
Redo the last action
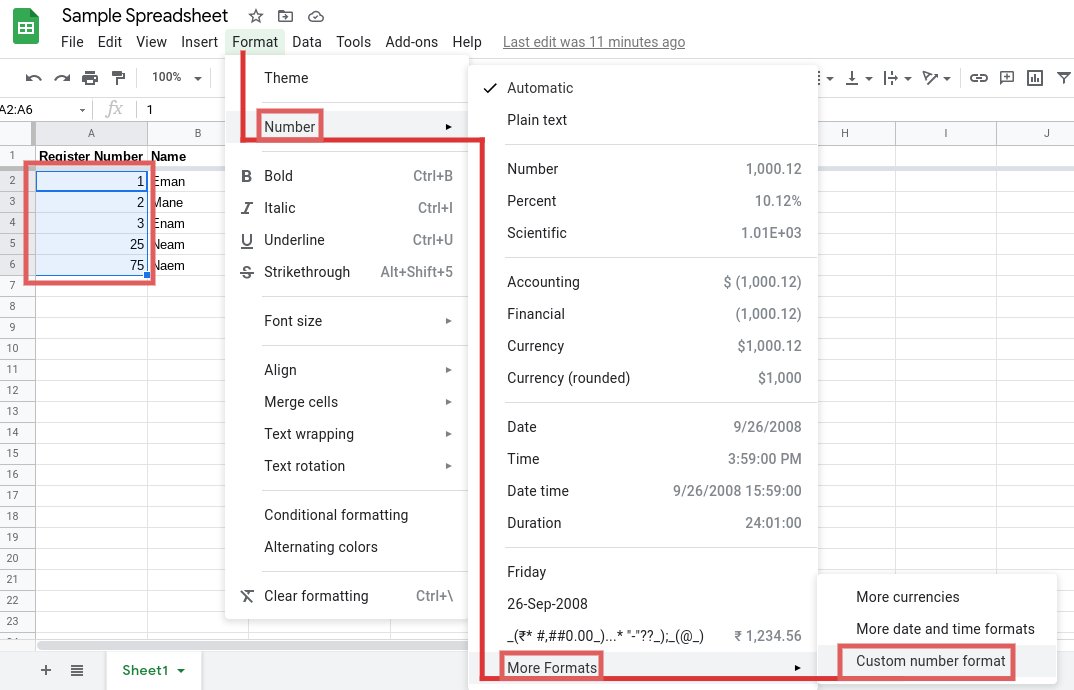[x=61, y=77]
